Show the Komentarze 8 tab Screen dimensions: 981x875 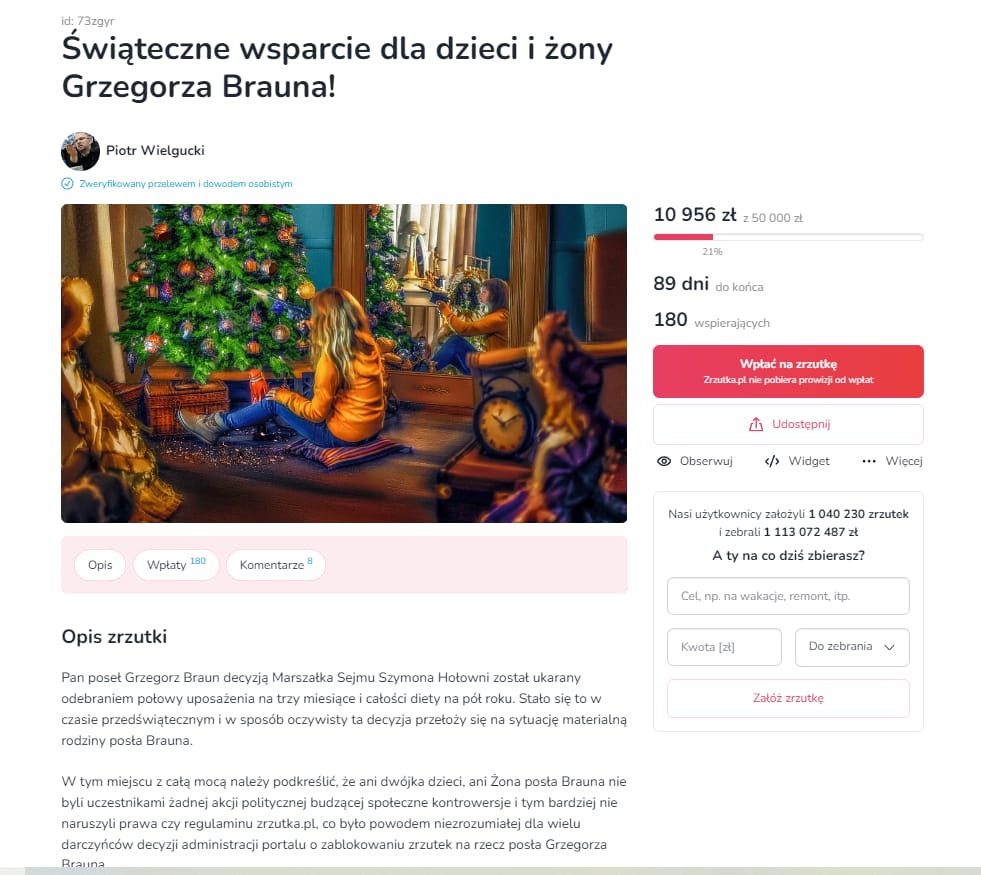point(275,565)
